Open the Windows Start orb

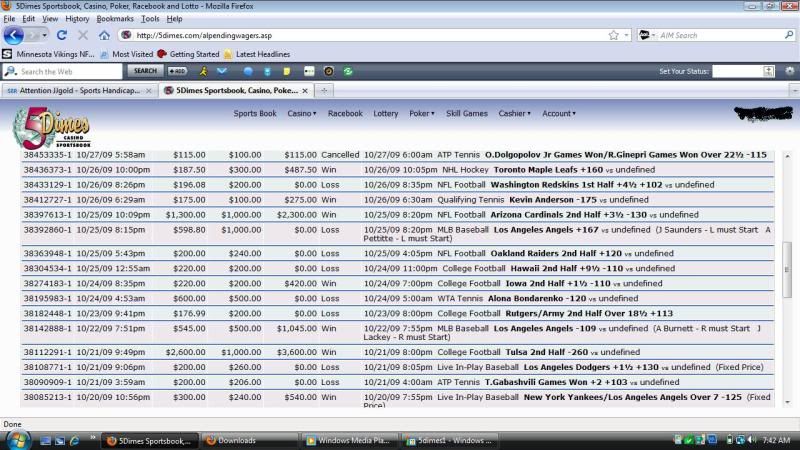click(17, 440)
